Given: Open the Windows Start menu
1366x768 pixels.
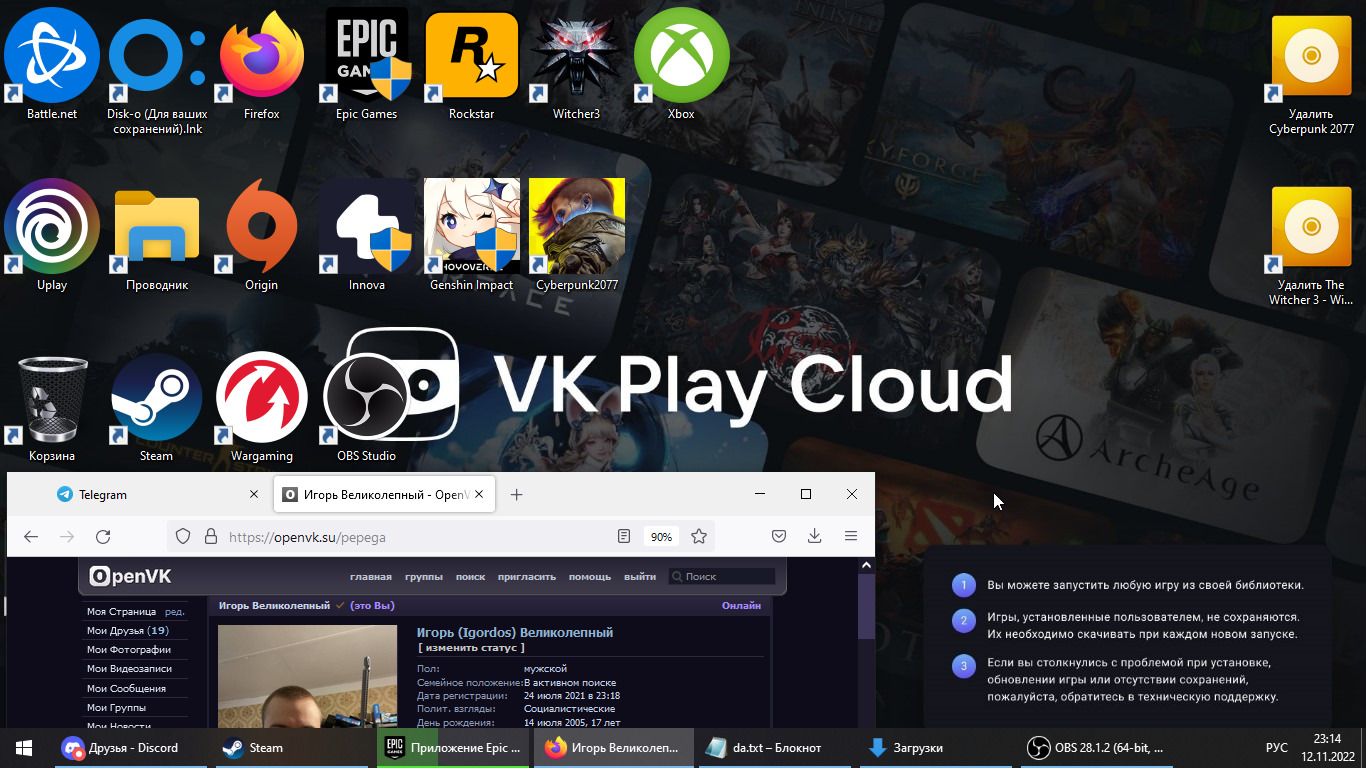Looking at the screenshot, I should [24, 747].
